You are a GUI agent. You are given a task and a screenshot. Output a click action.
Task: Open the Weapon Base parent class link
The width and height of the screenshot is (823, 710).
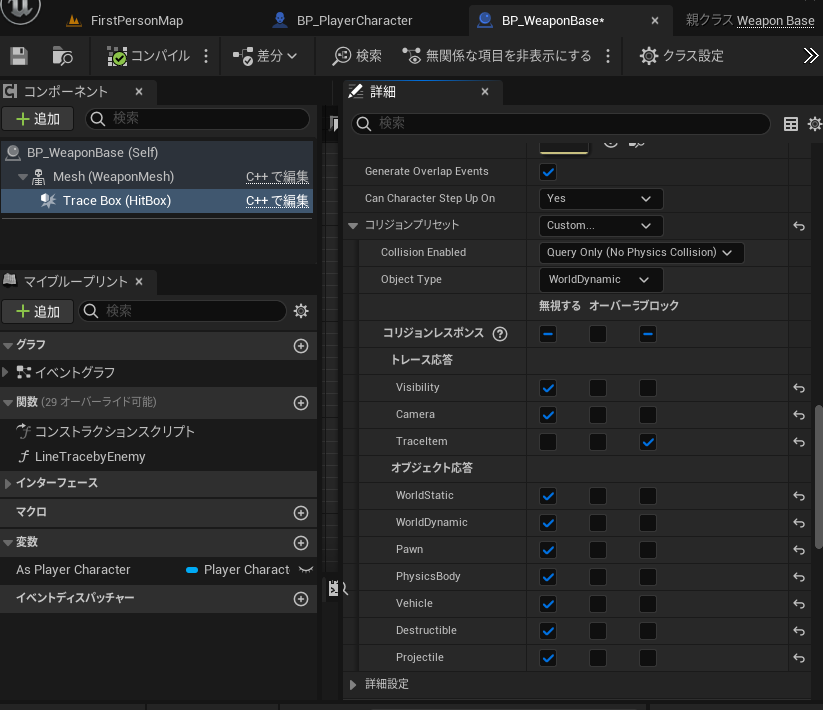(x=775, y=20)
